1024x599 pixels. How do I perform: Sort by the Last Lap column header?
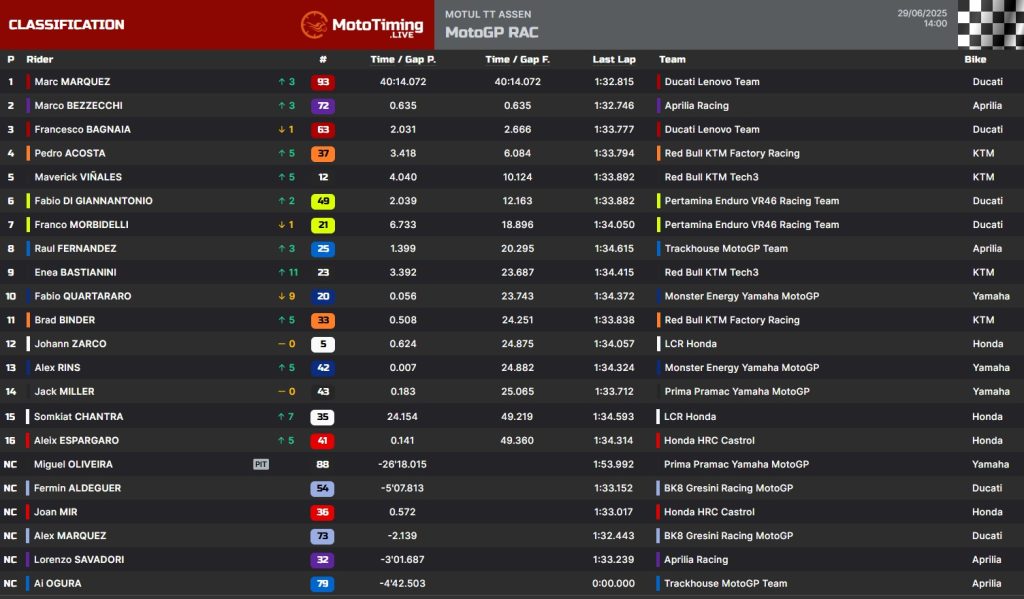click(x=613, y=59)
